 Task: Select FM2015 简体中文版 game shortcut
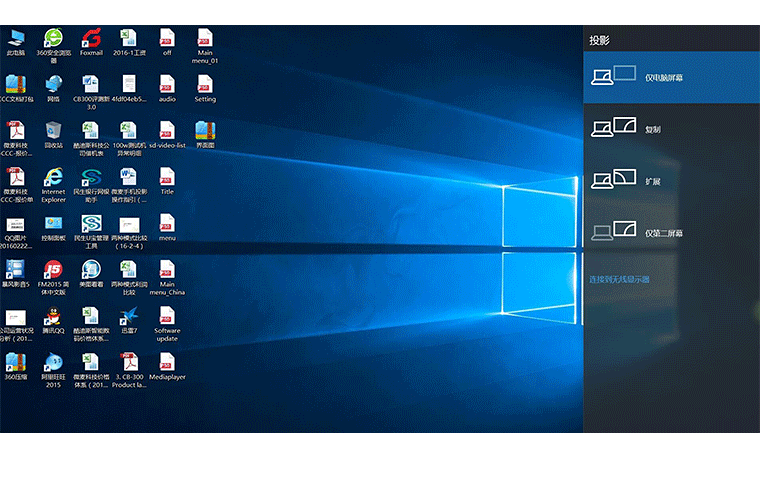tap(53, 277)
